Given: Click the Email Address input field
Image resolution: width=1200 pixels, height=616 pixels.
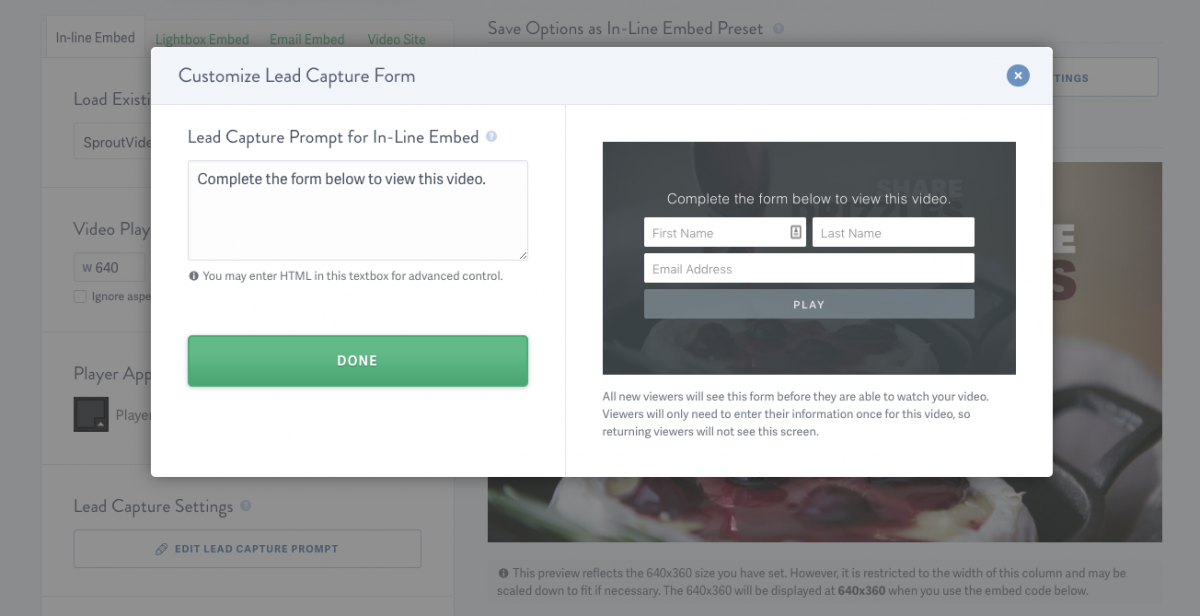Looking at the screenshot, I should click(x=808, y=268).
